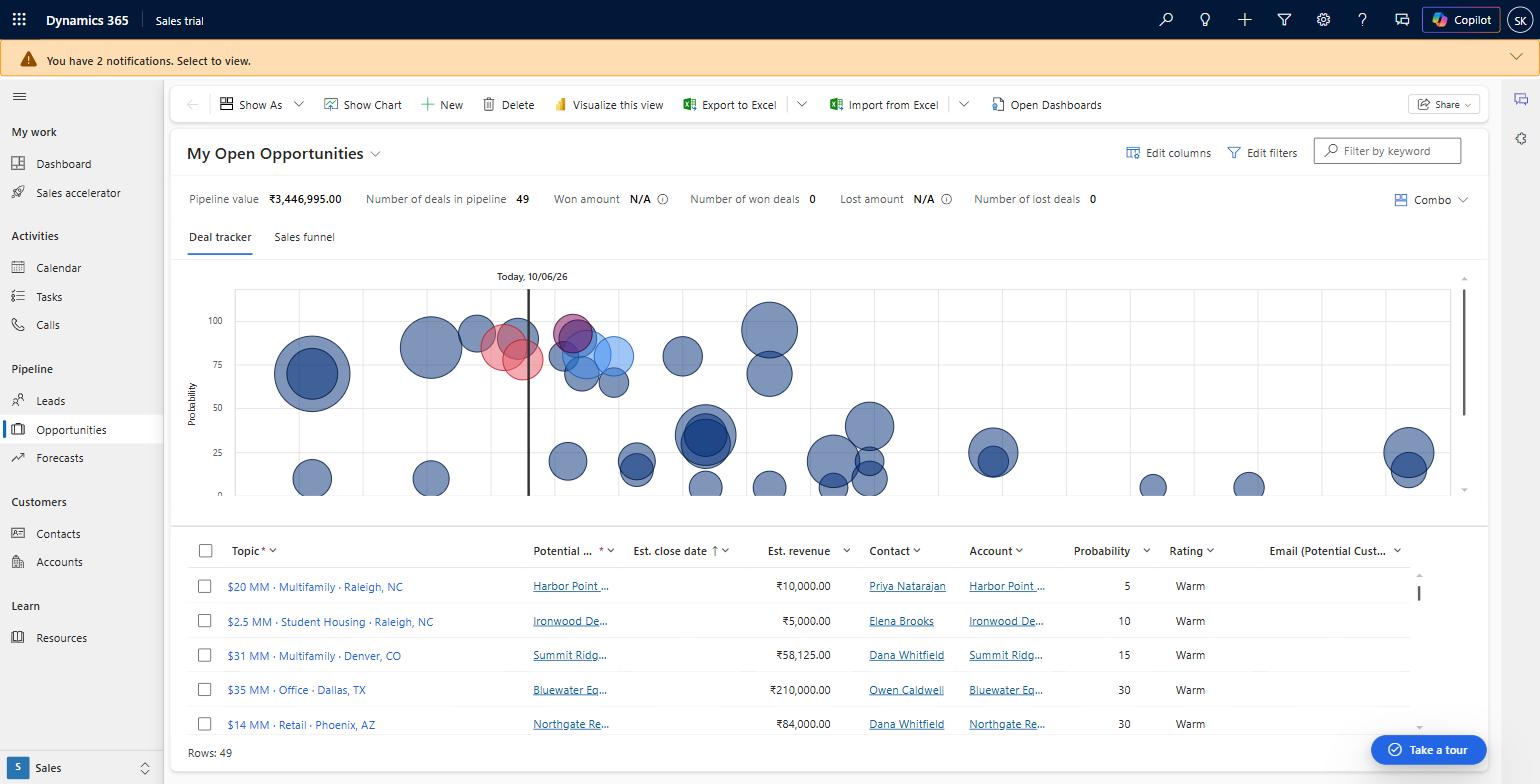1540x784 pixels.
Task: Check the $14 MM Retail Phoenix row
Action: [x=204, y=724]
